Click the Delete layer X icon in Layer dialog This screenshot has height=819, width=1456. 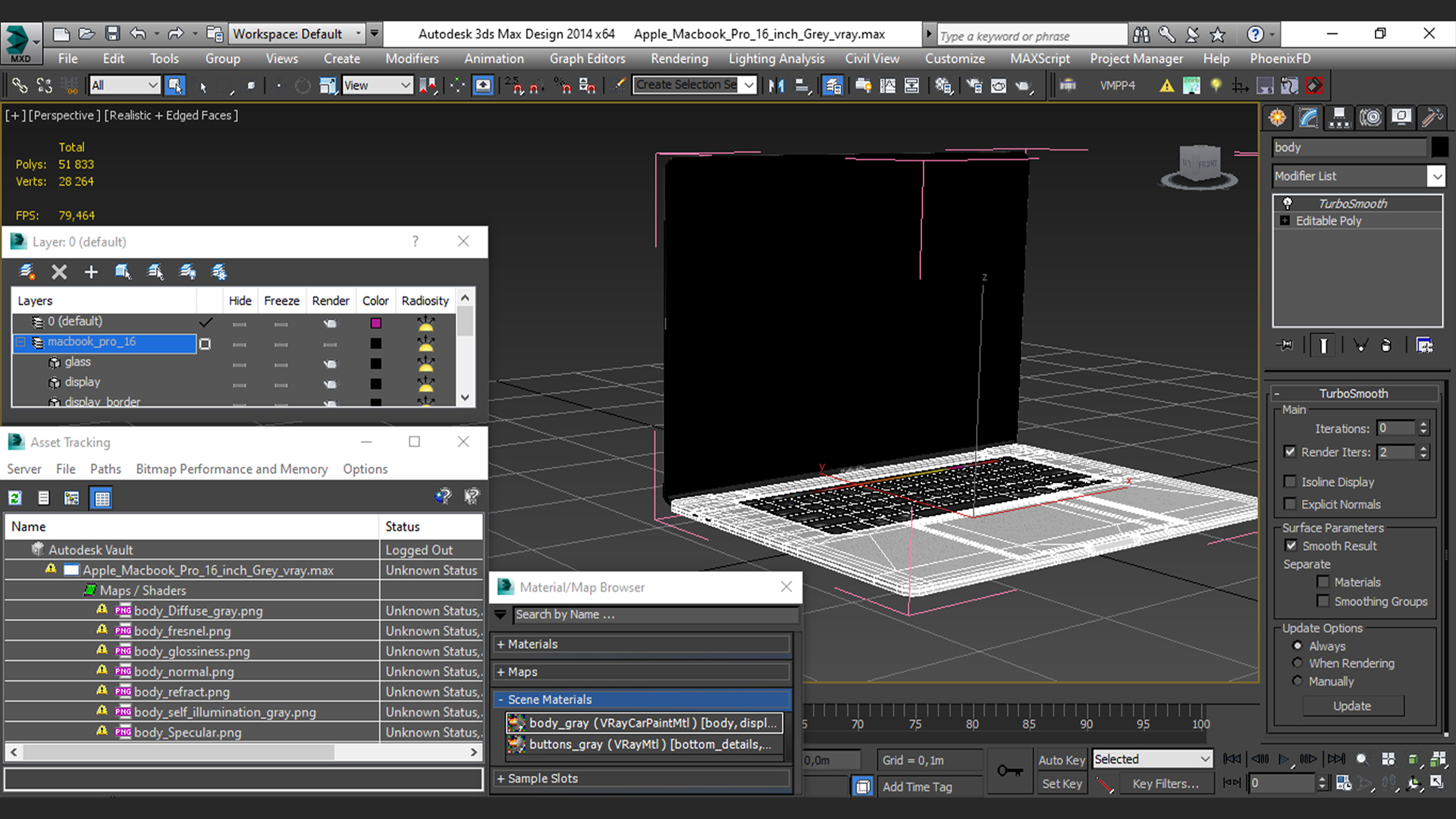point(59,271)
